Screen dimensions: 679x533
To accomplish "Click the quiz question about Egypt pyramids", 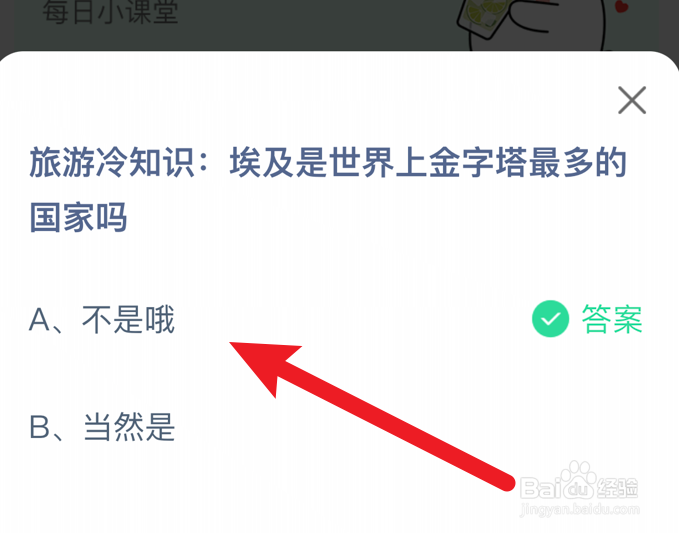I will pos(328,190).
